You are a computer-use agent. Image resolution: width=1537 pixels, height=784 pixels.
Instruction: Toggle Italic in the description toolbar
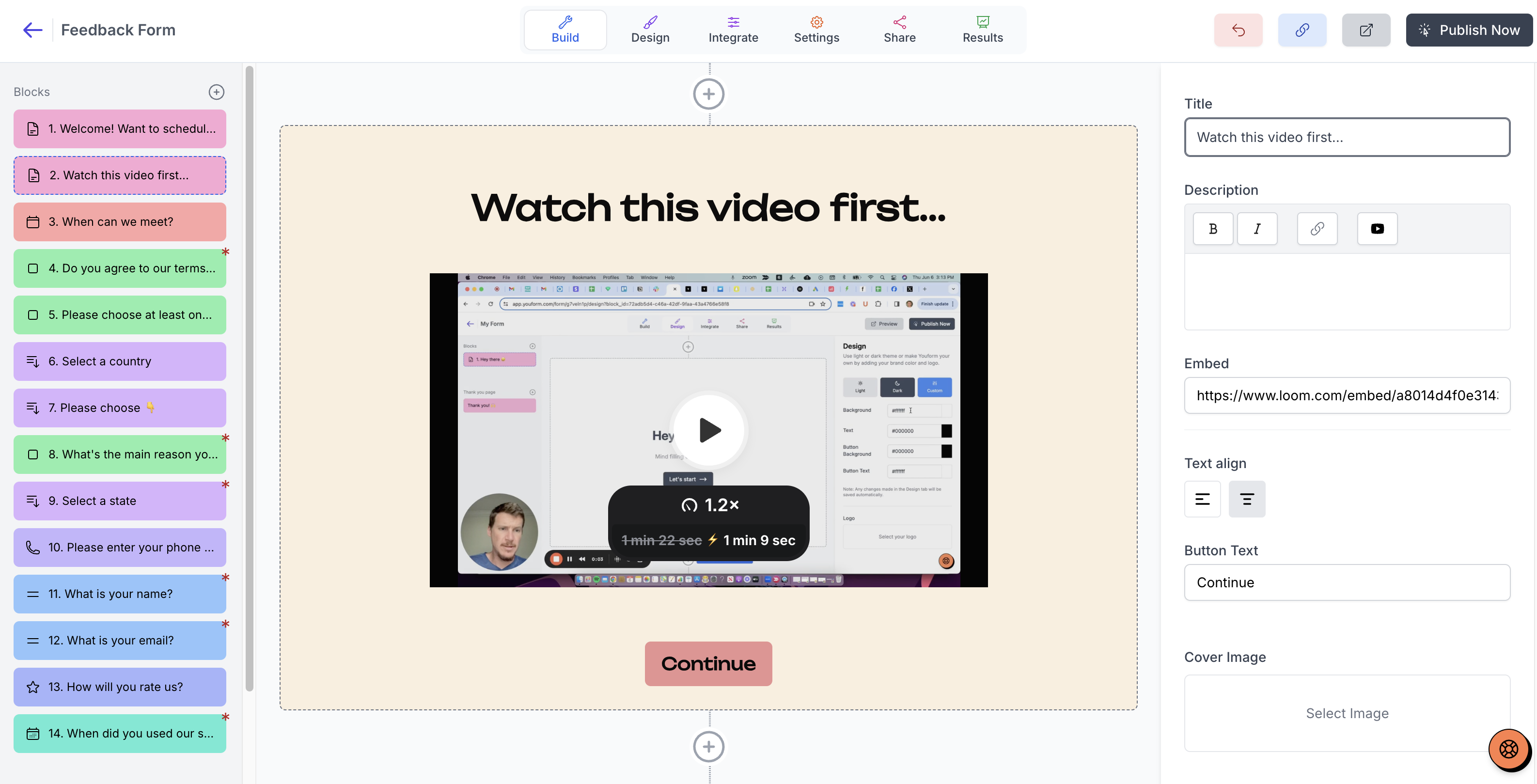click(x=1257, y=229)
